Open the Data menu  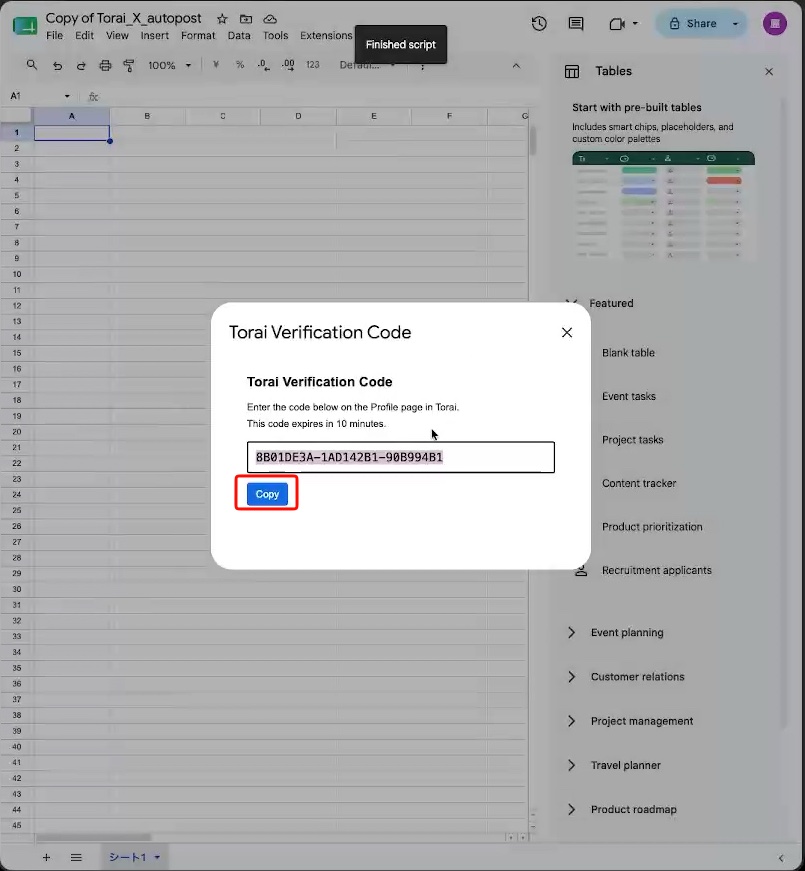point(239,36)
